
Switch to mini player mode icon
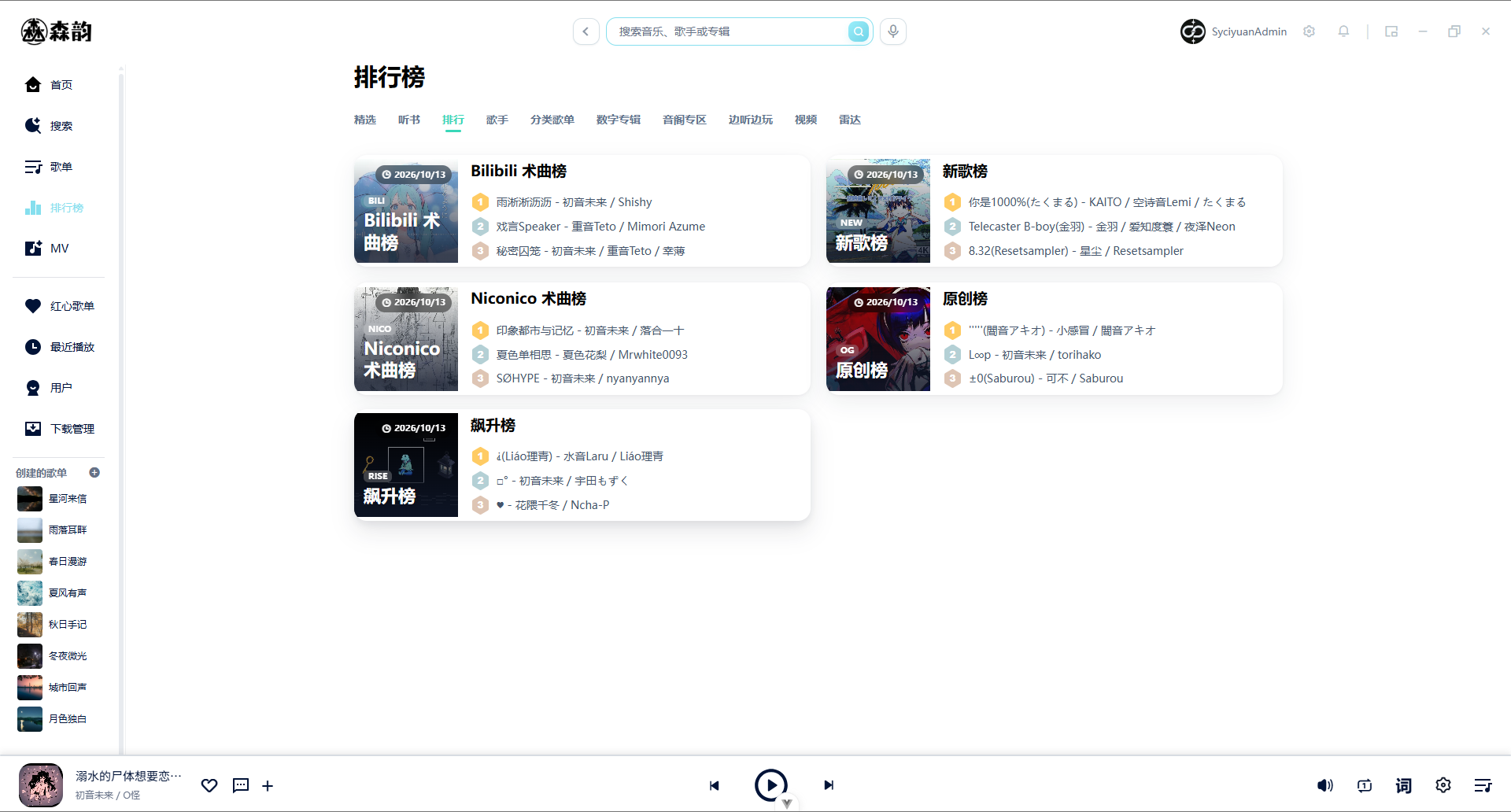point(1391,31)
